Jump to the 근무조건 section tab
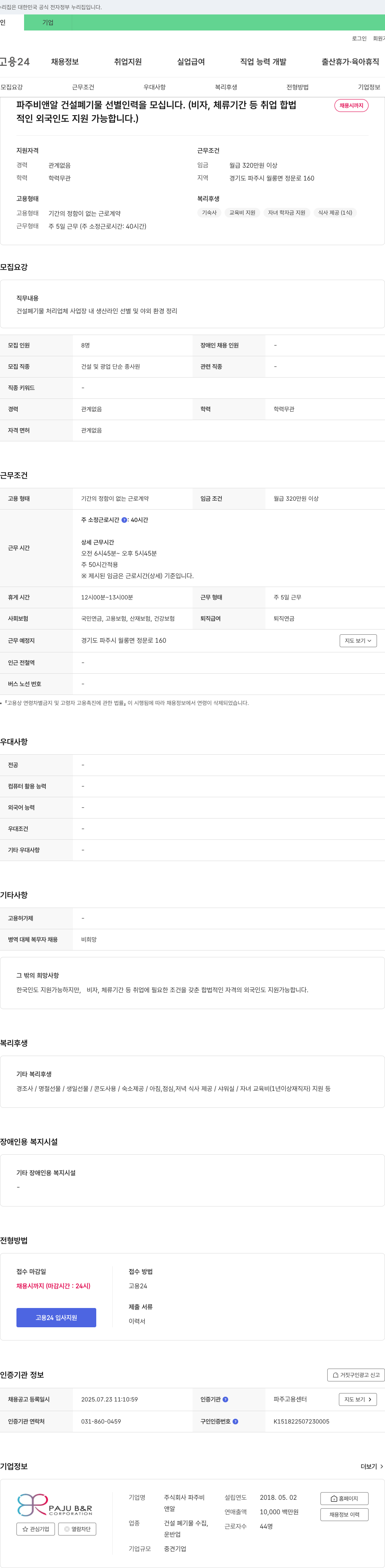 coord(83,87)
